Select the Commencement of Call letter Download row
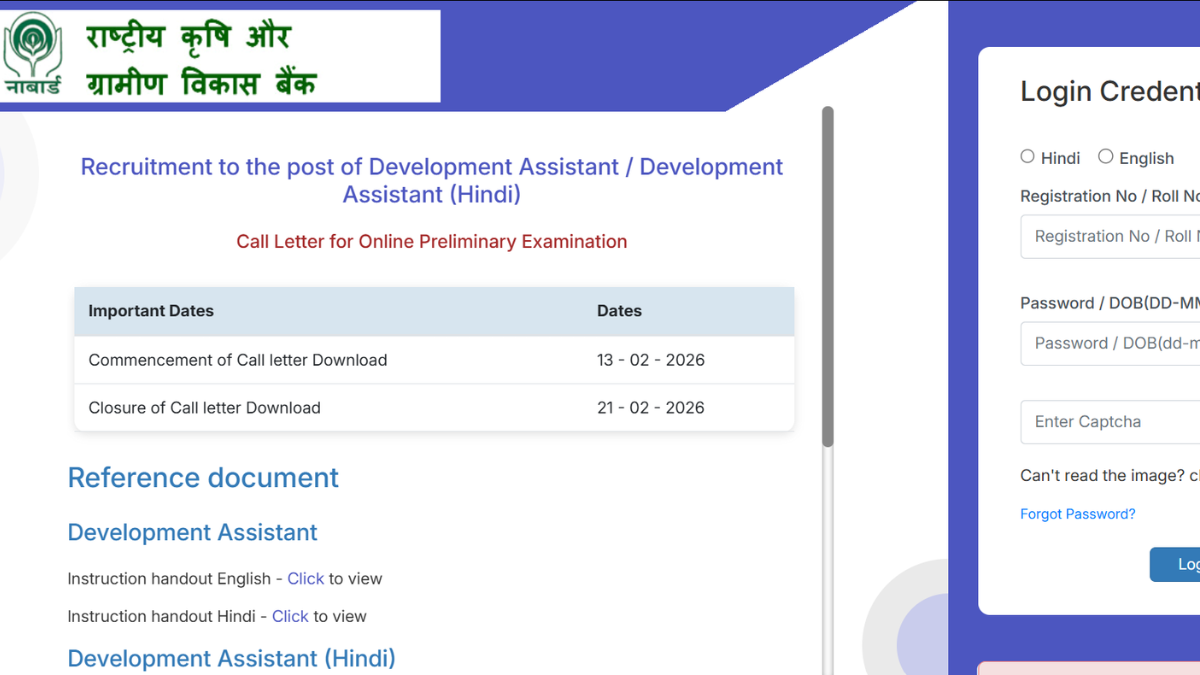Screen dimensions: 1200x675 433,360
